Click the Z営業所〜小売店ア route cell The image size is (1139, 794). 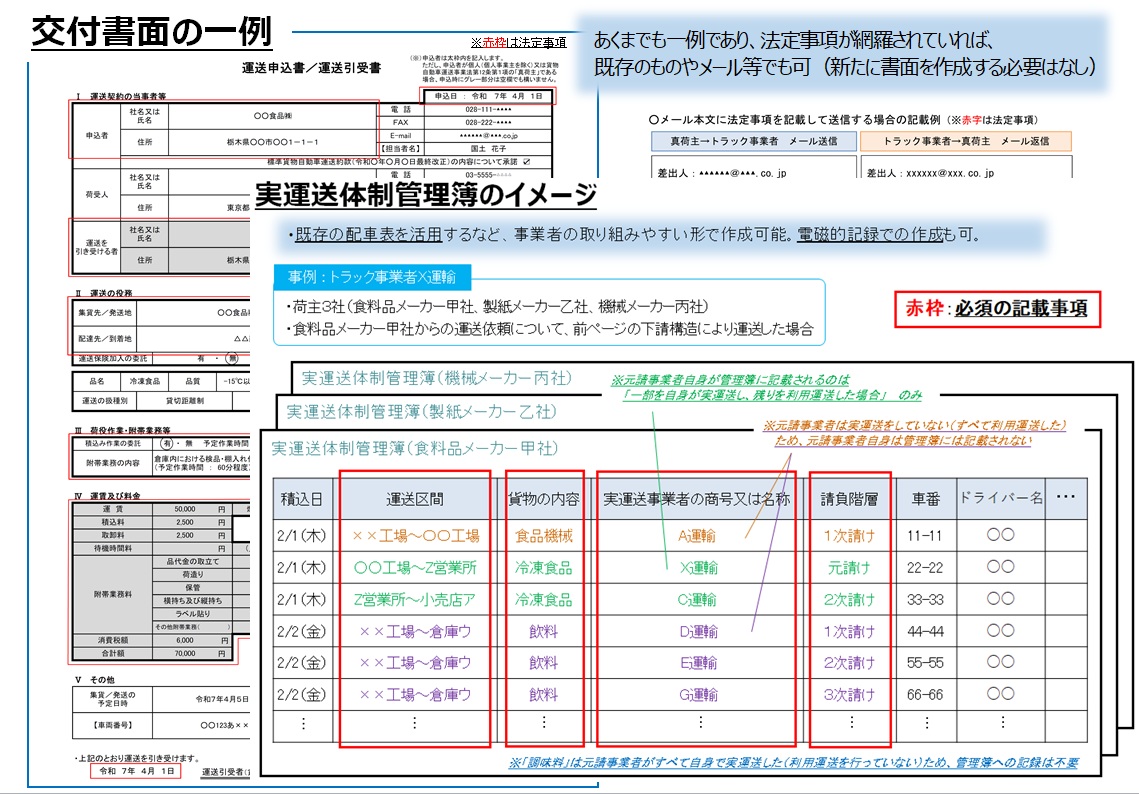415,600
